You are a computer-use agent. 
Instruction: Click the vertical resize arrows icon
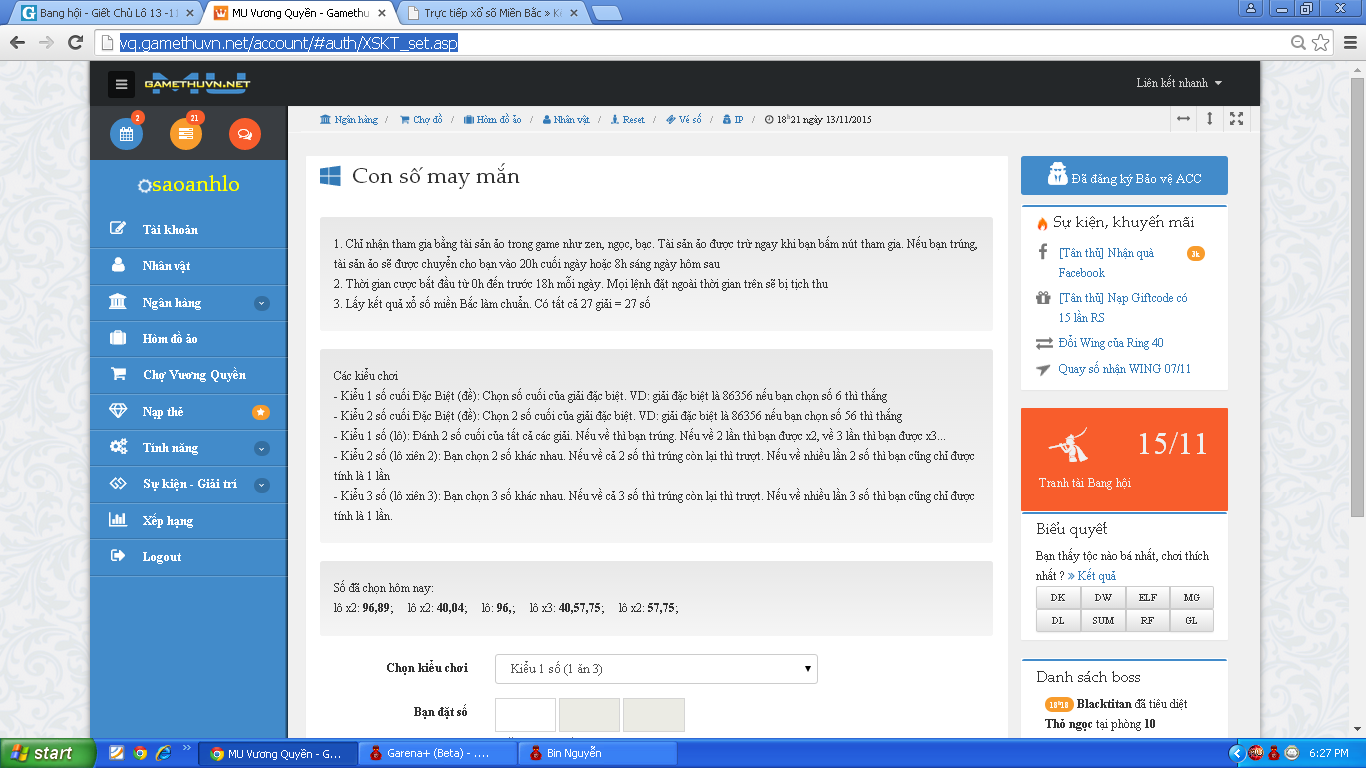click(1210, 119)
